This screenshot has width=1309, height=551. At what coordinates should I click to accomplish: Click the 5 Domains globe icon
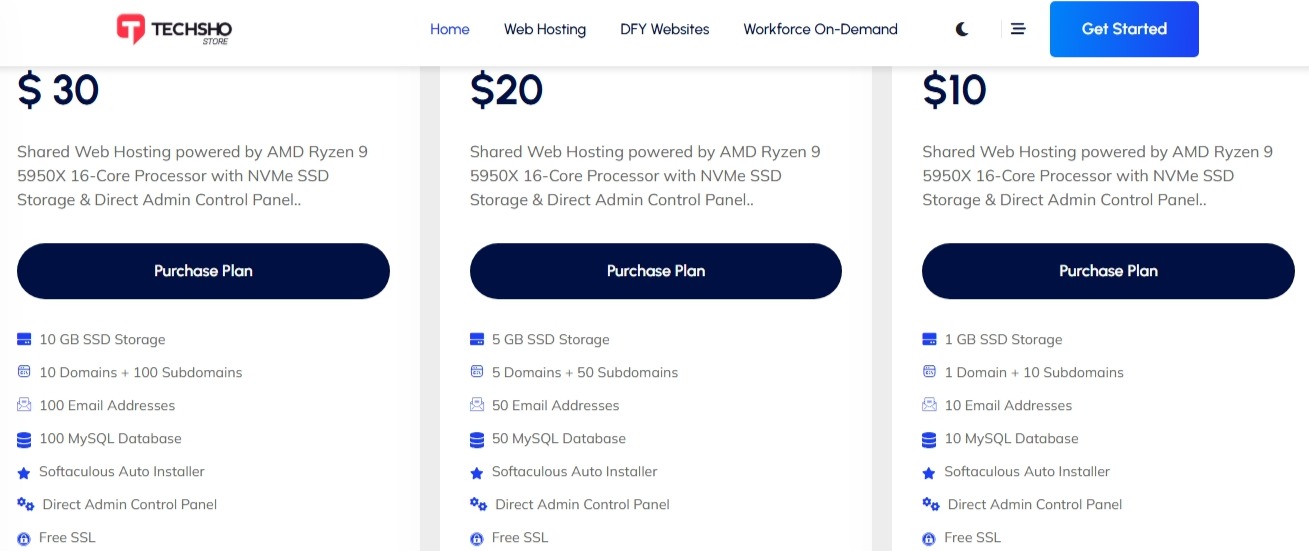pyautogui.click(x=477, y=372)
